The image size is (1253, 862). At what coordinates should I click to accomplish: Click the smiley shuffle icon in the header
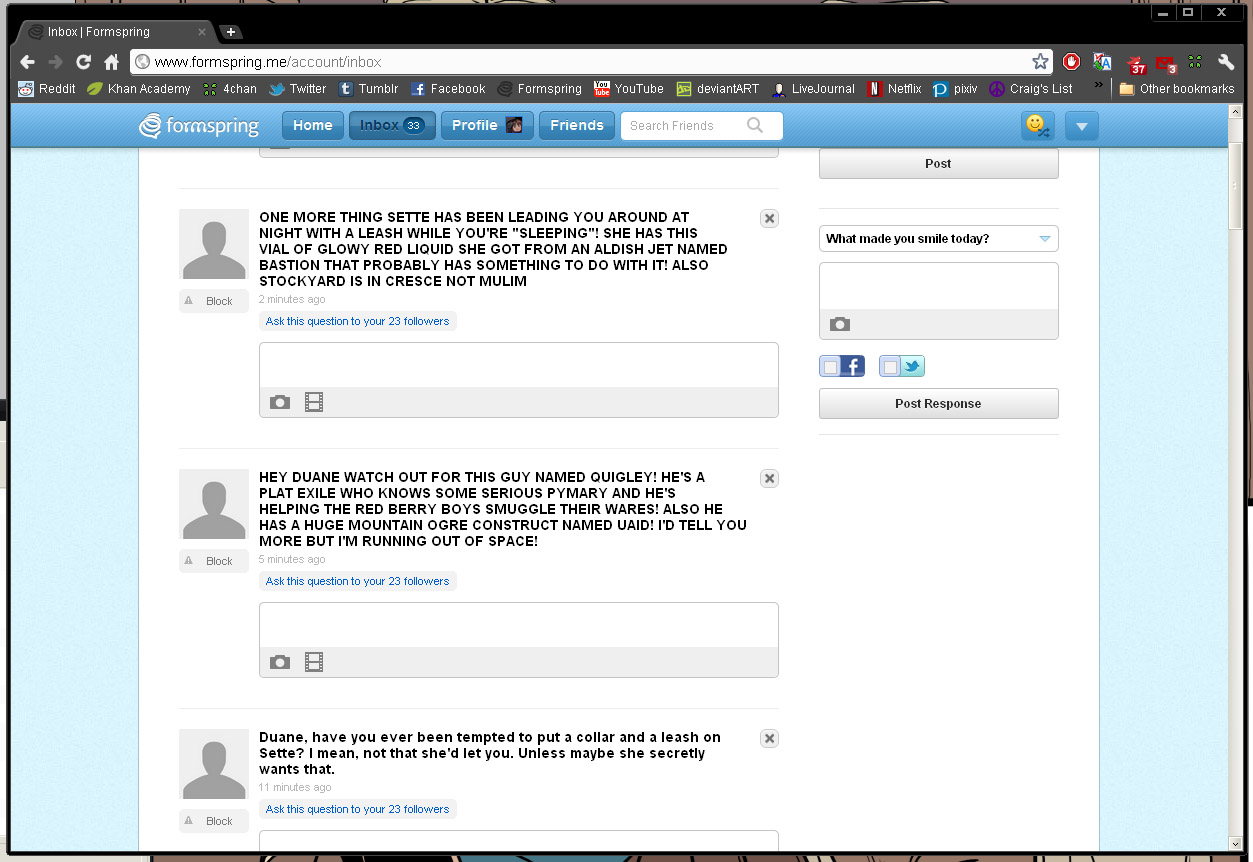click(x=1037, y=126)
